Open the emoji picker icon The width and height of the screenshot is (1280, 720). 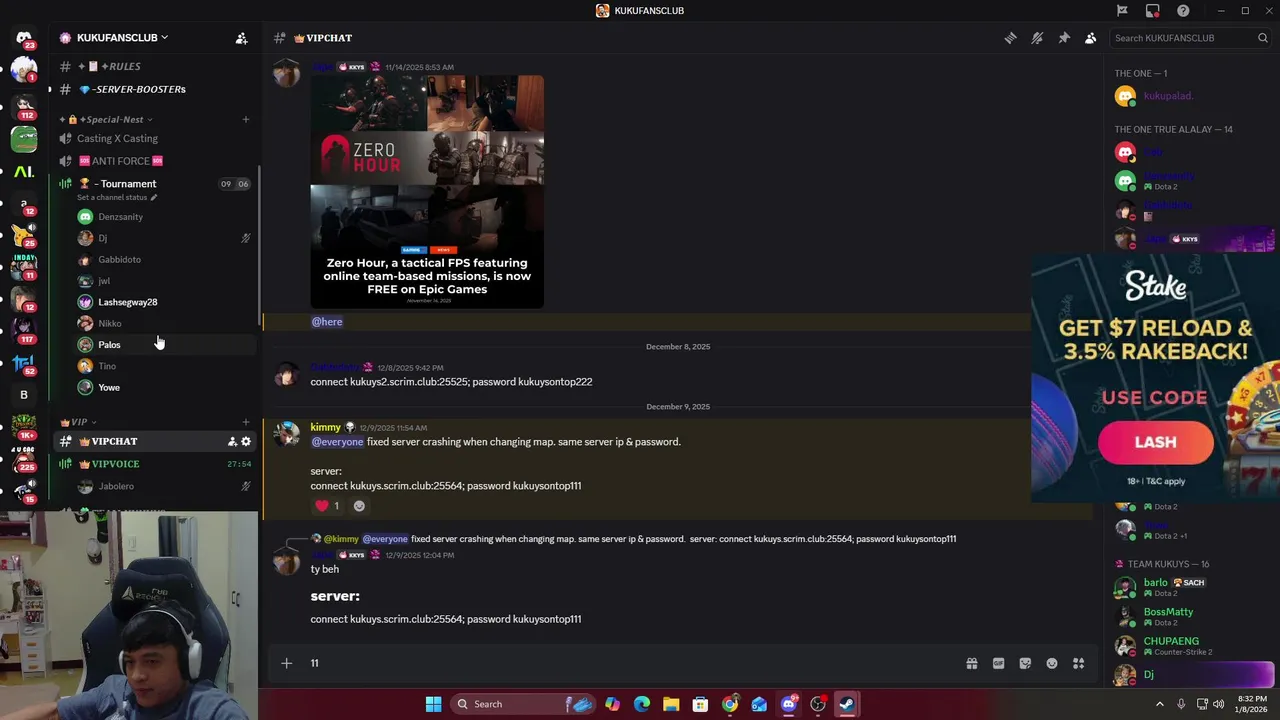(x=1052, y=663)
